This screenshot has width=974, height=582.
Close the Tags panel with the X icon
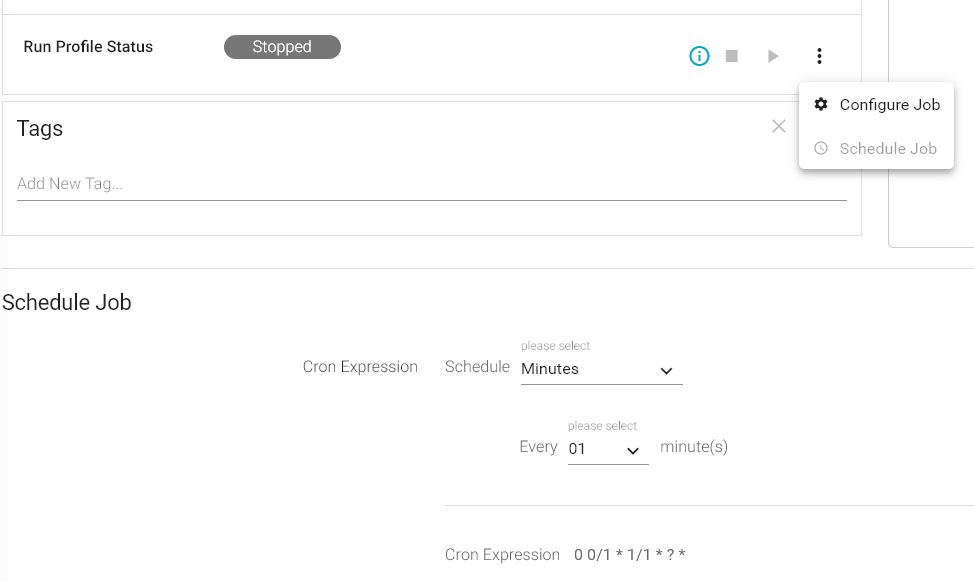pos(779,126)
